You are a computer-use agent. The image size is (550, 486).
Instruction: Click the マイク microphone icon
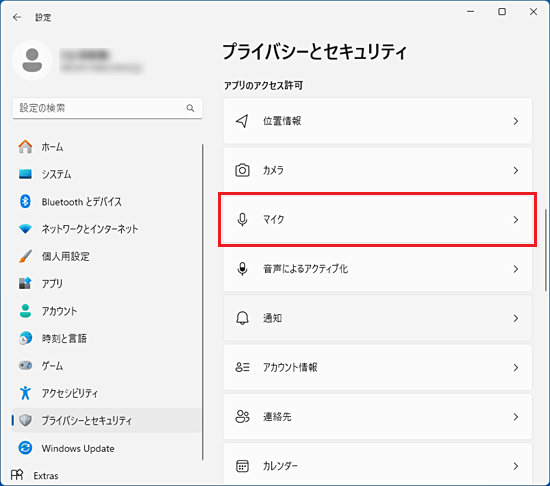click(242, 220)
